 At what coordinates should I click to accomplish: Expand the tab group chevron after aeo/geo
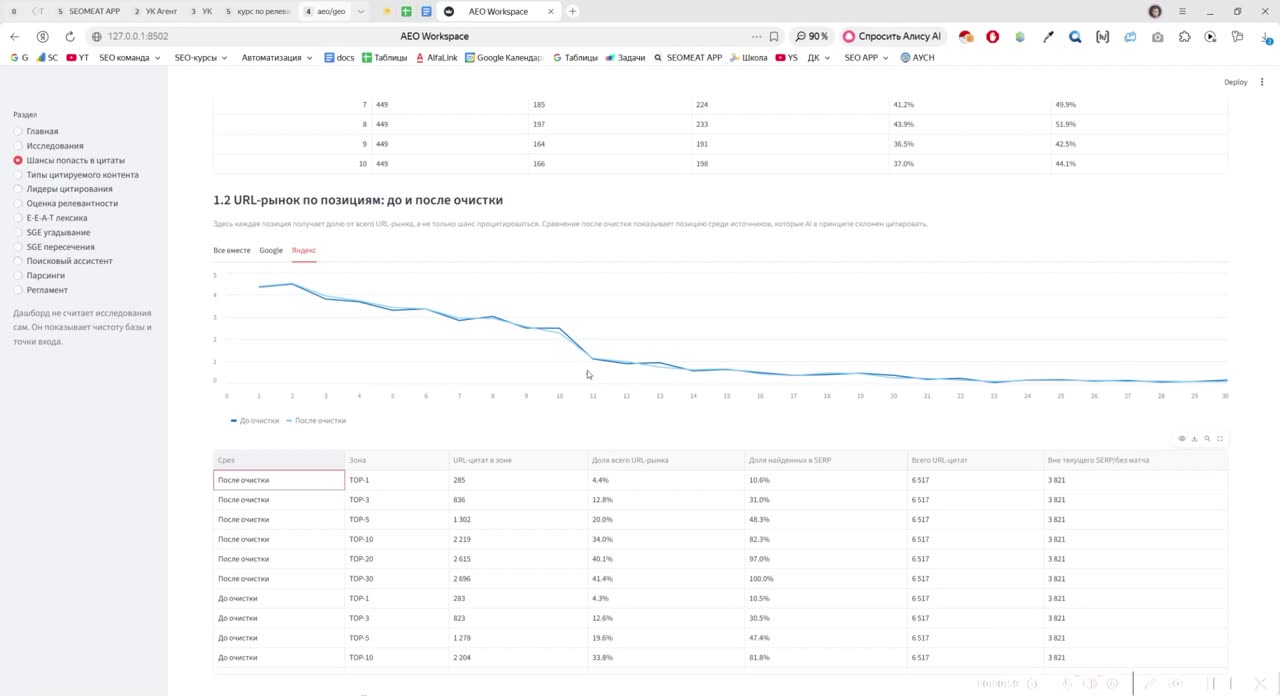click(360, 12)
